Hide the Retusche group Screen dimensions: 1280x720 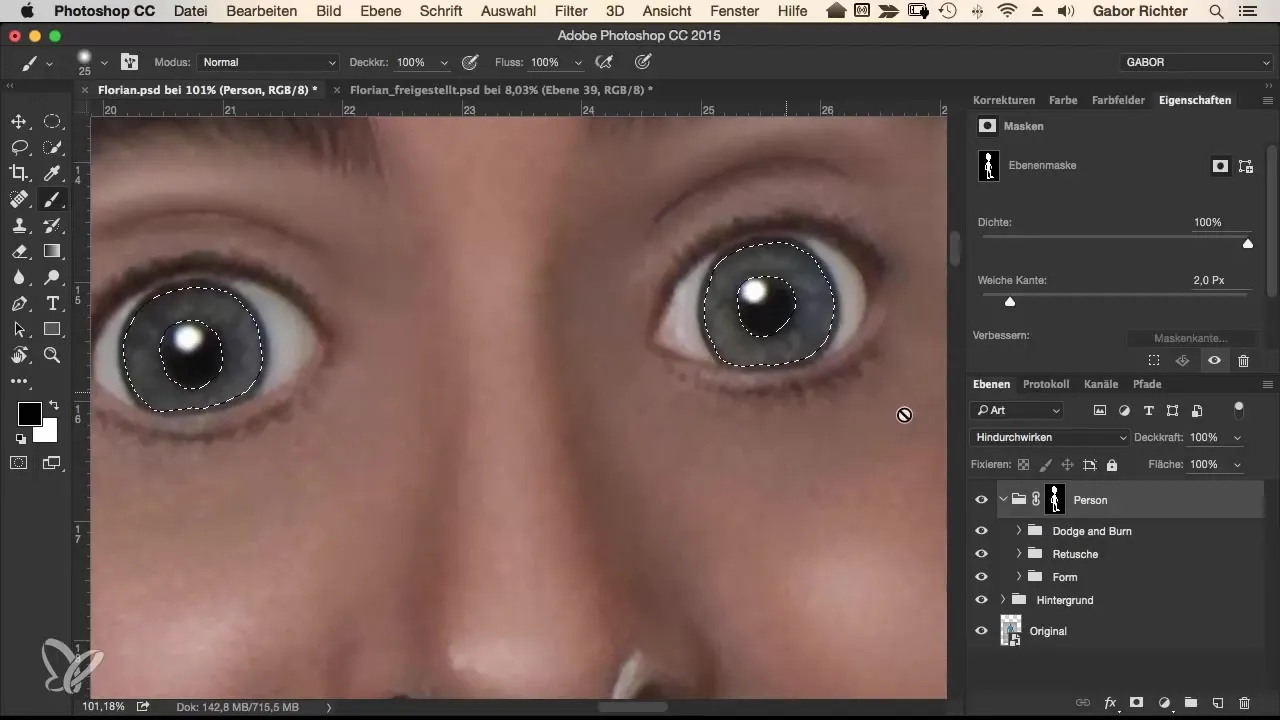click(981, 554)
